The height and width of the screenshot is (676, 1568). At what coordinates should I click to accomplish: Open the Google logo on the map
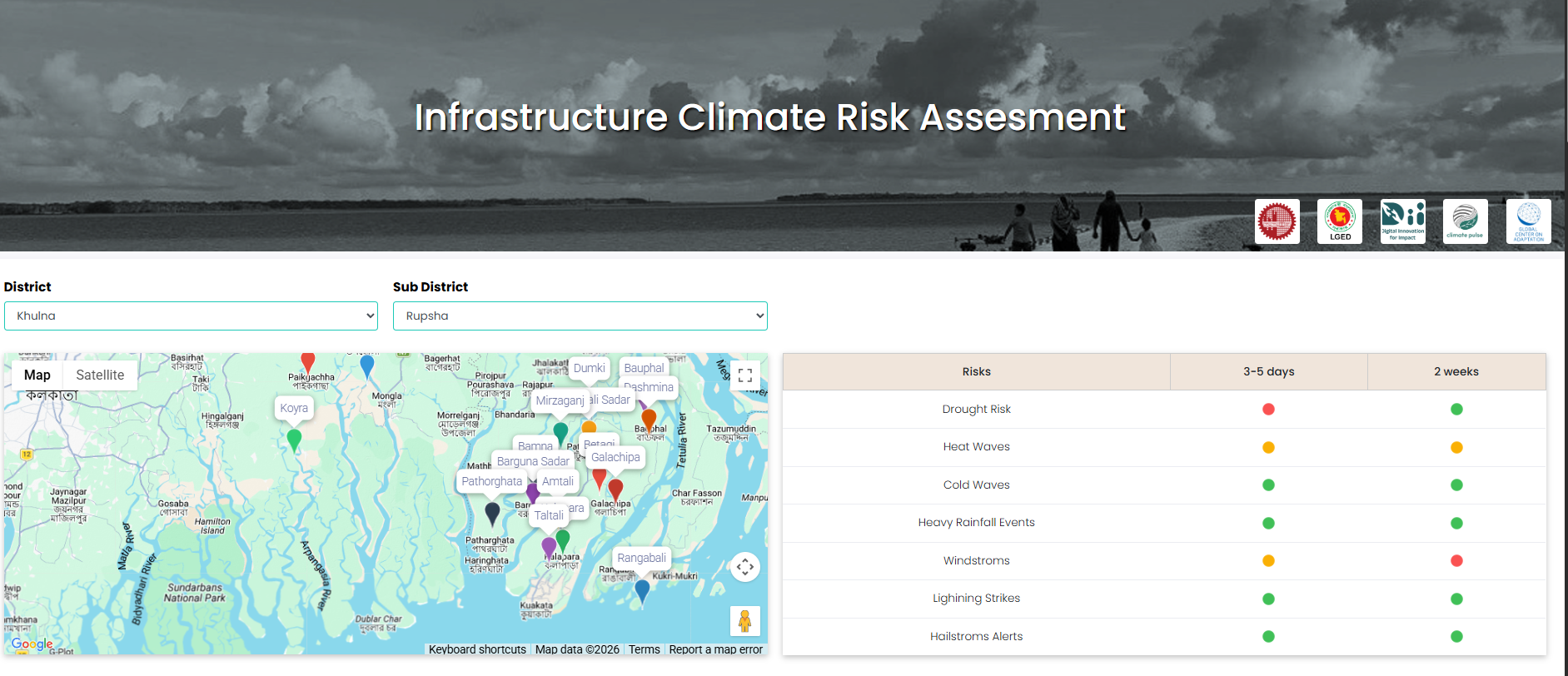(x=32, y=644)
